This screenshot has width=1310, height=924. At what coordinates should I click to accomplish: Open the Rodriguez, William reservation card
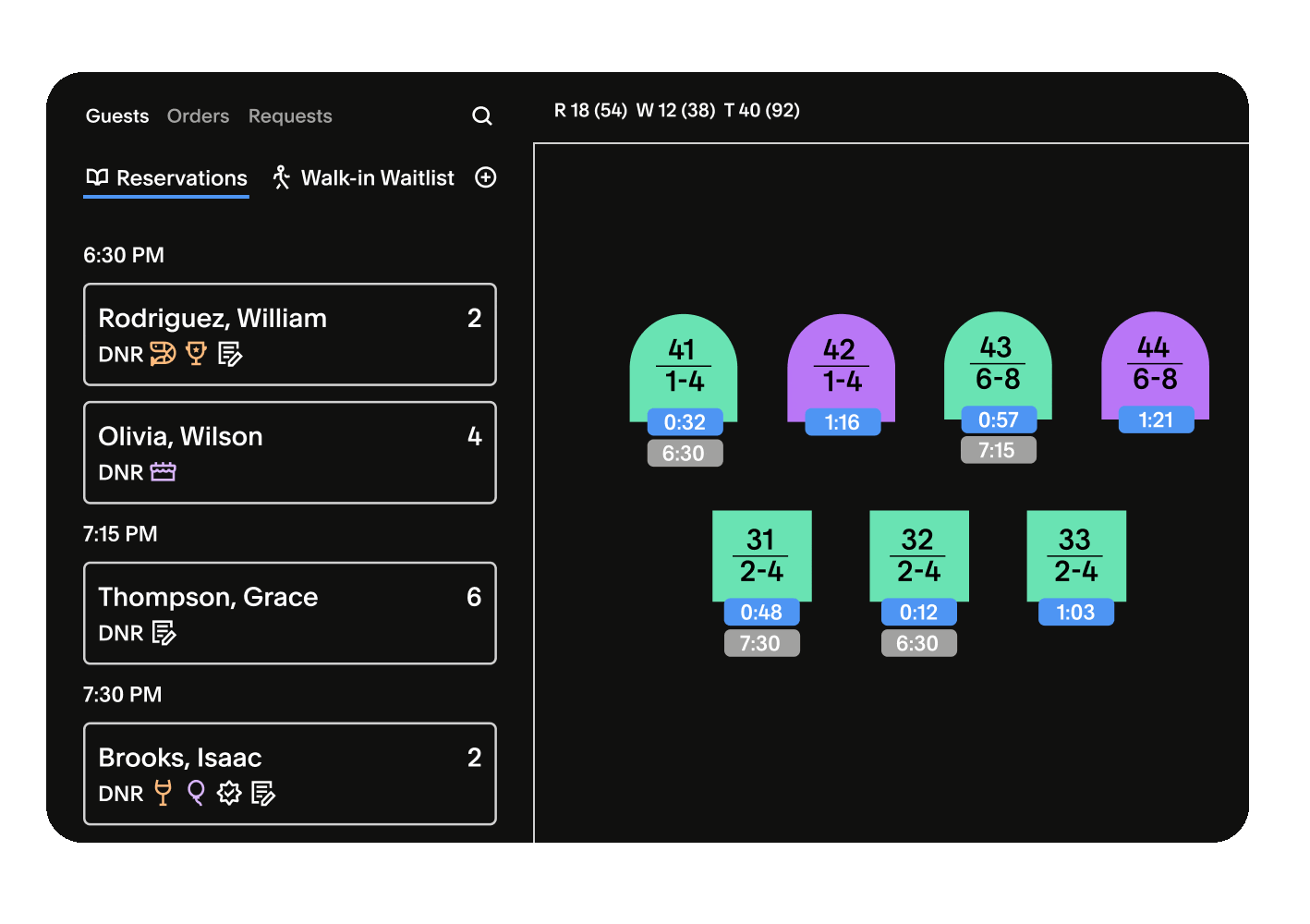[290, 334]
